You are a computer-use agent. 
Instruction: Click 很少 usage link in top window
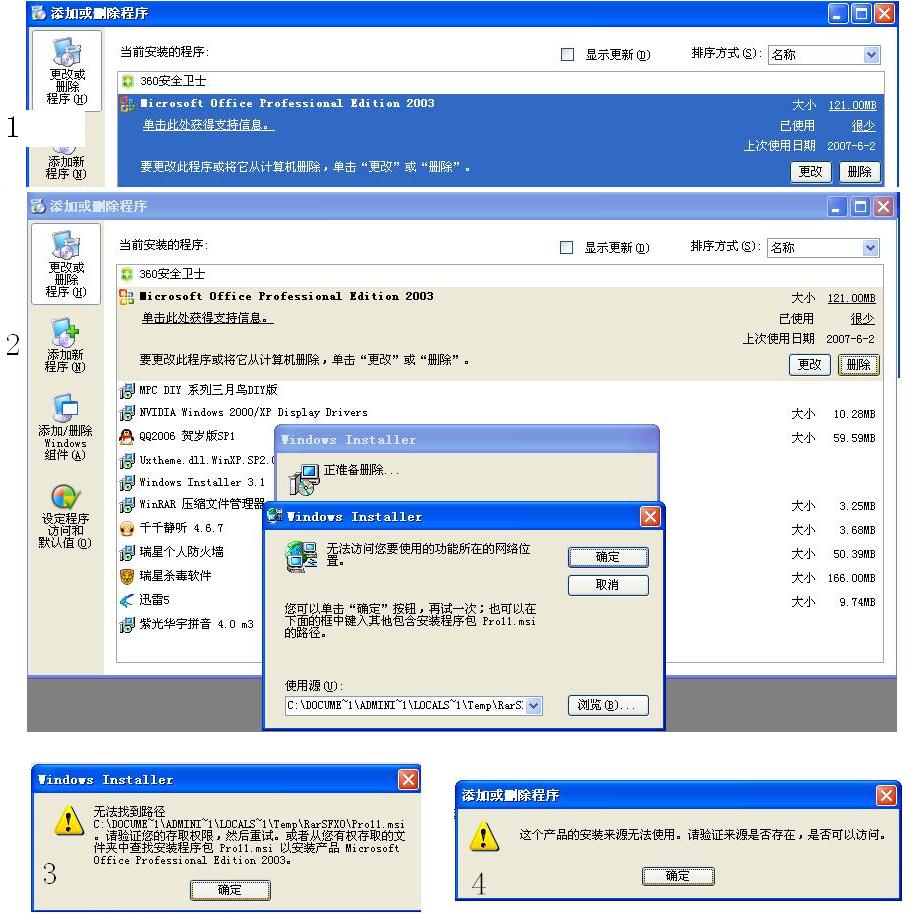pos(864,126)
